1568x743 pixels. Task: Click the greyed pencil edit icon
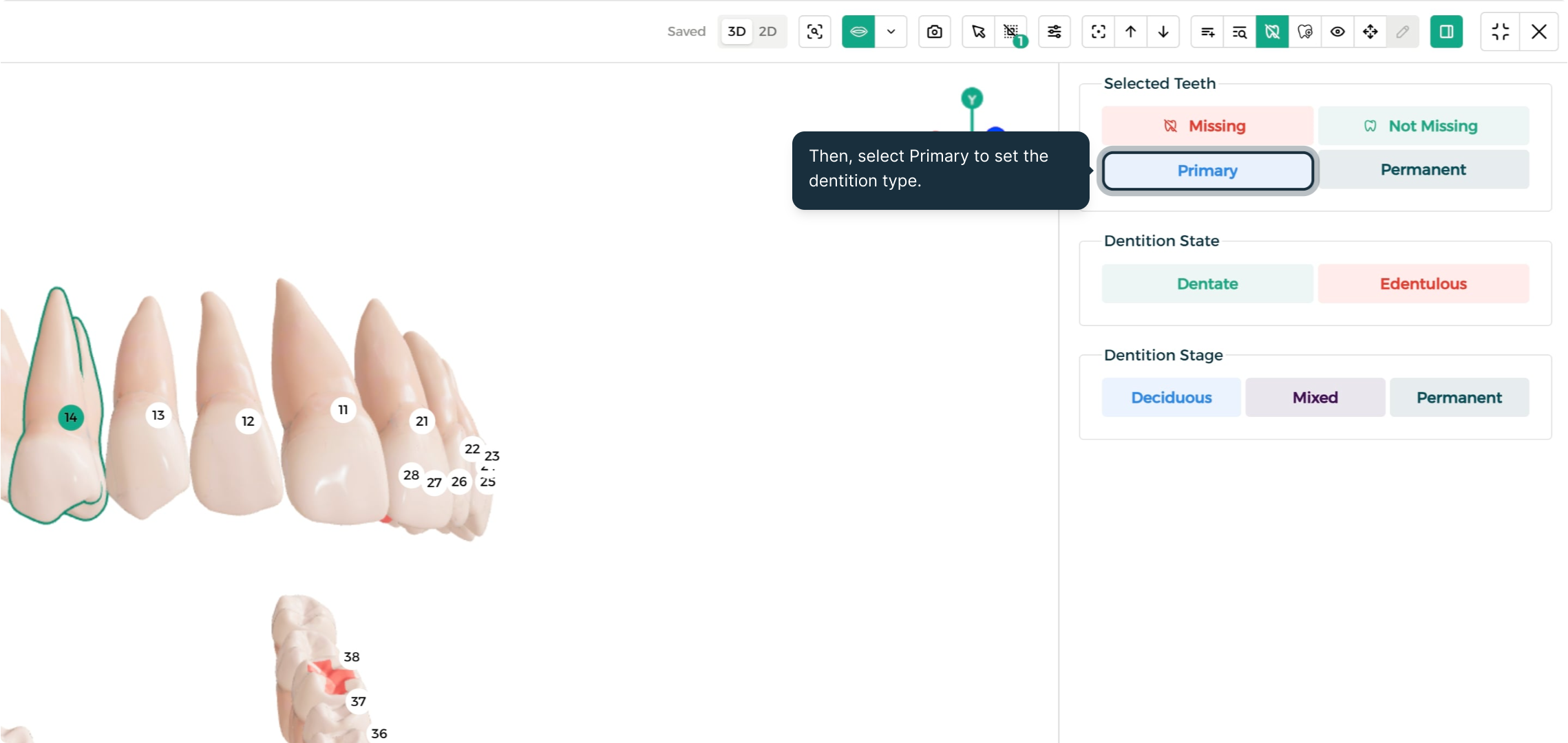click(1403, 32)
